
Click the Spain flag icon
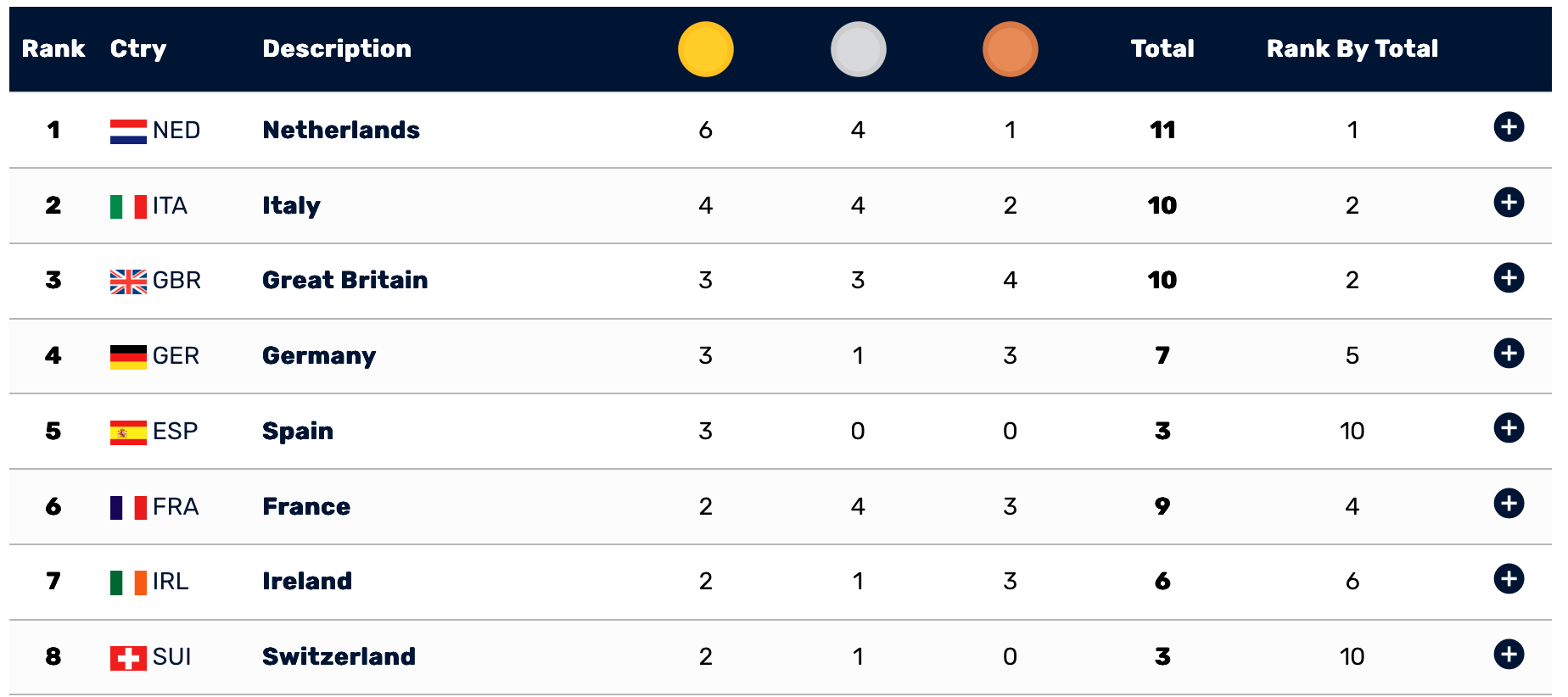[128, 432]
